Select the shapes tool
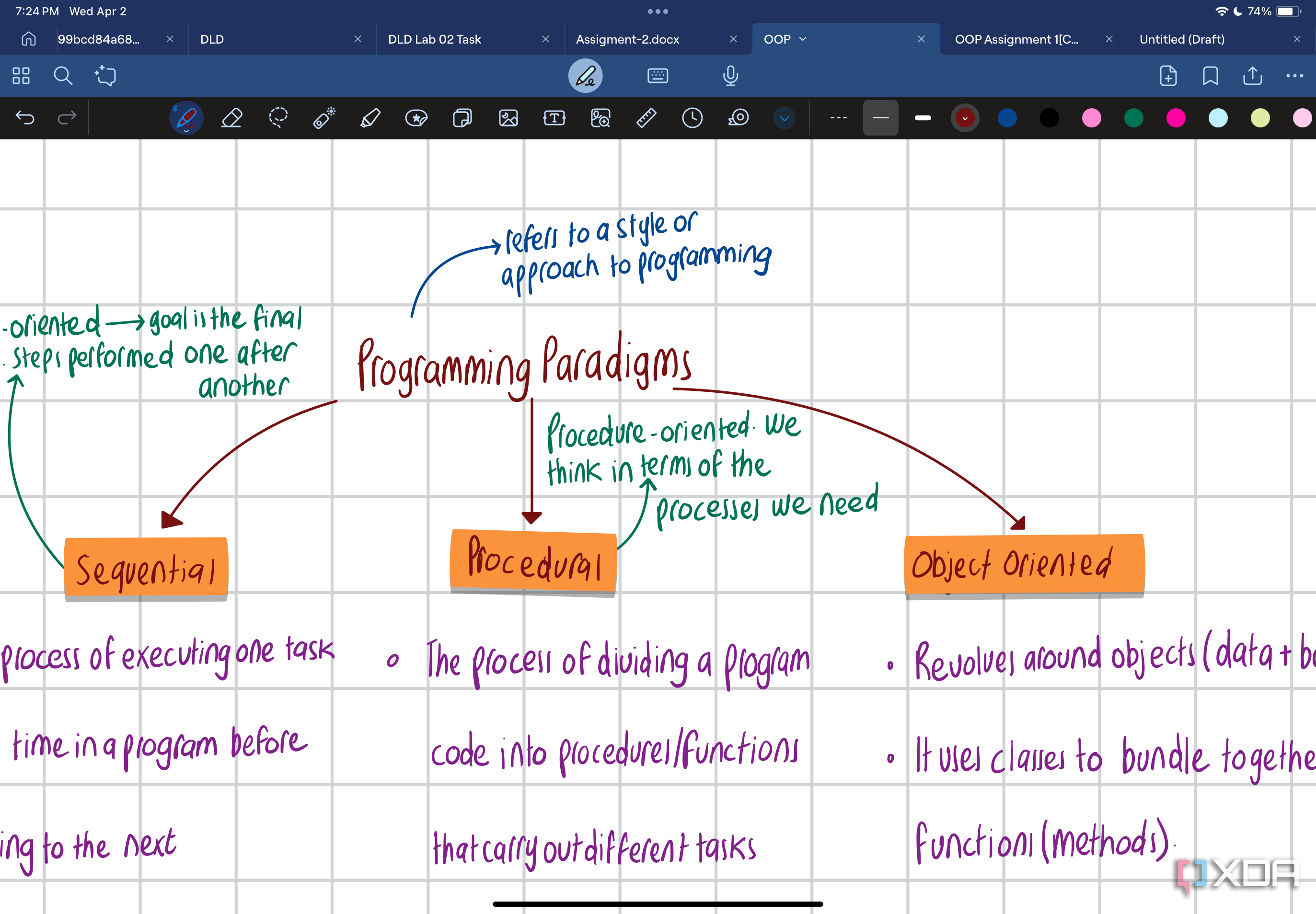 [x=462, y=118]
